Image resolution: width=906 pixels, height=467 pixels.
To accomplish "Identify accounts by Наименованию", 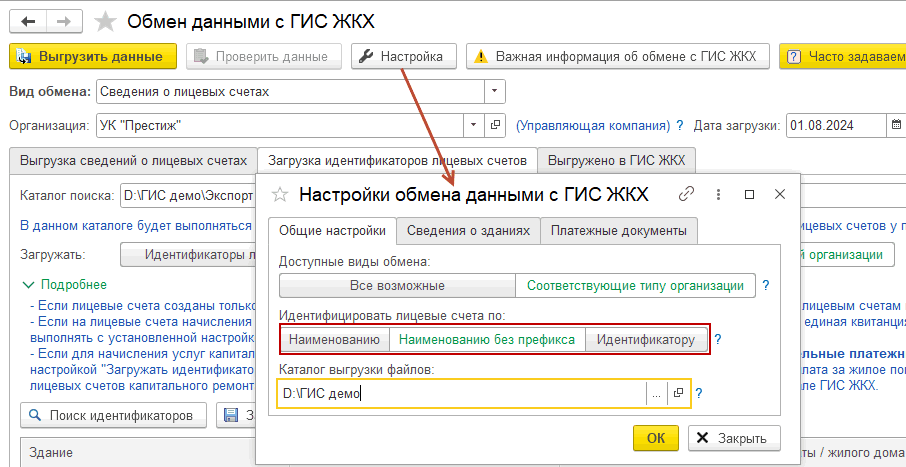I will point(335,339).
